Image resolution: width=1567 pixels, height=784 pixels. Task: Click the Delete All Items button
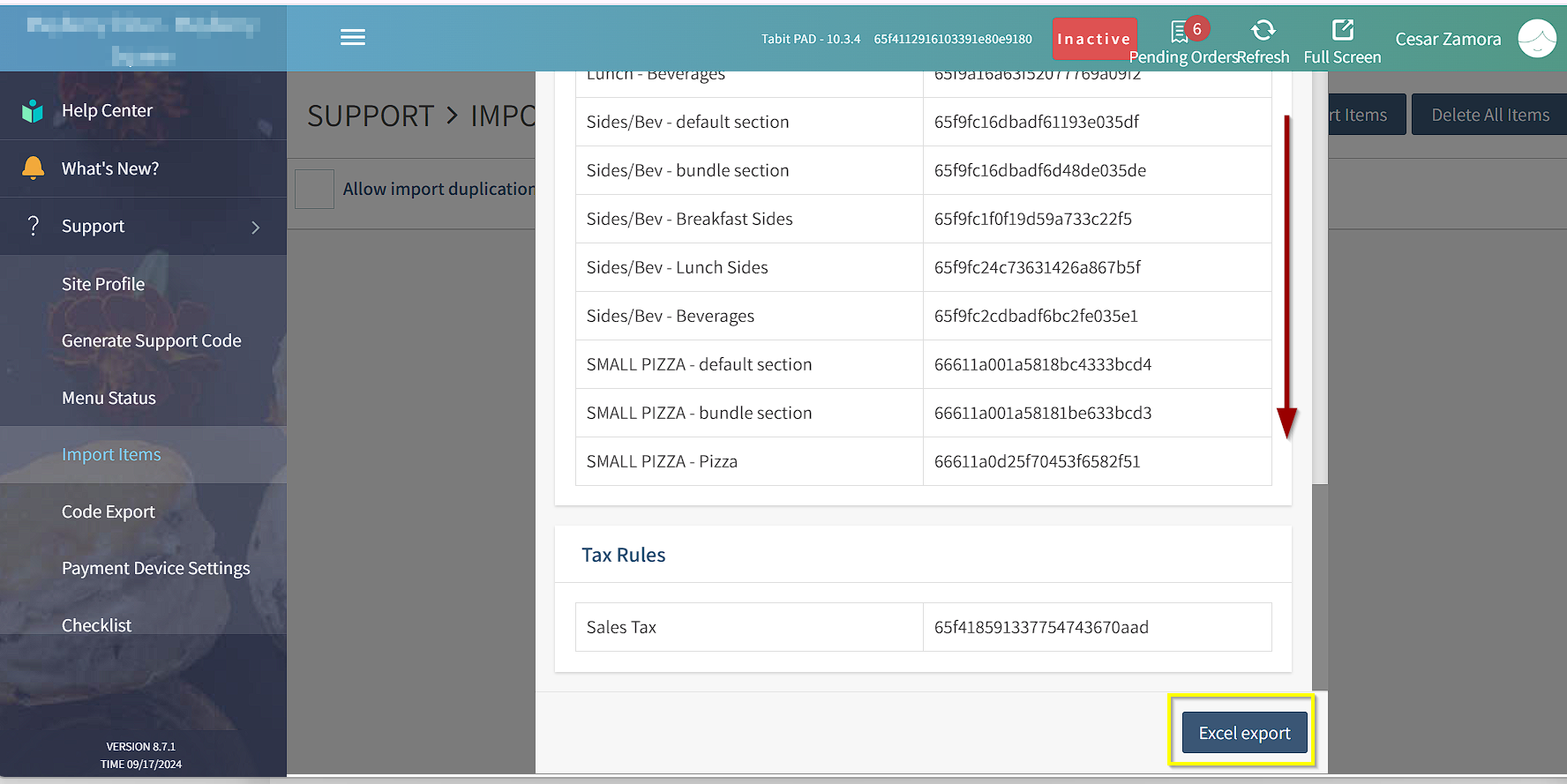[1489, 115]
